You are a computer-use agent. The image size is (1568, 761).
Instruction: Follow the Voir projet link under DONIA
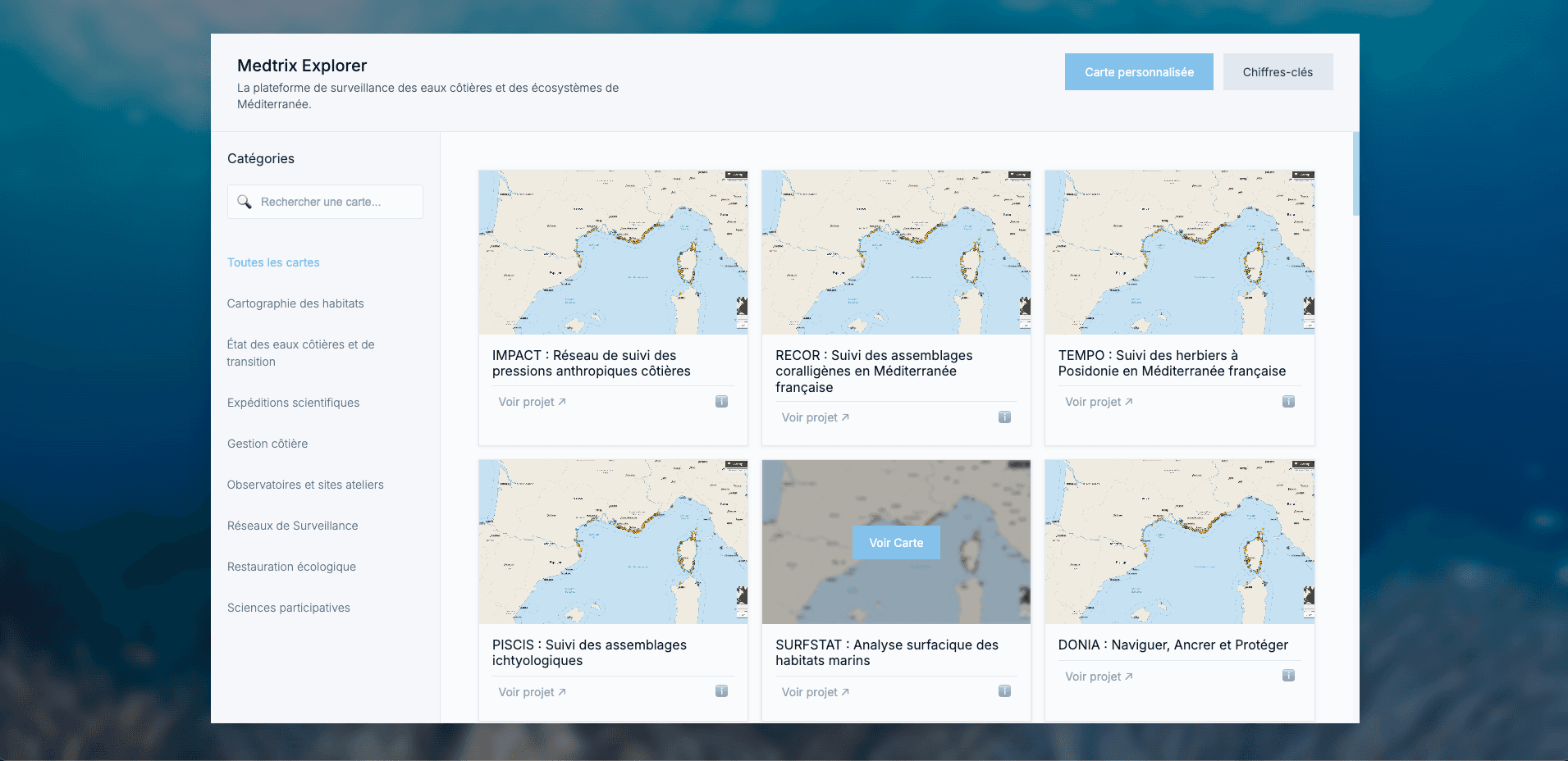pyautogui.click(x=1098, y=677)
